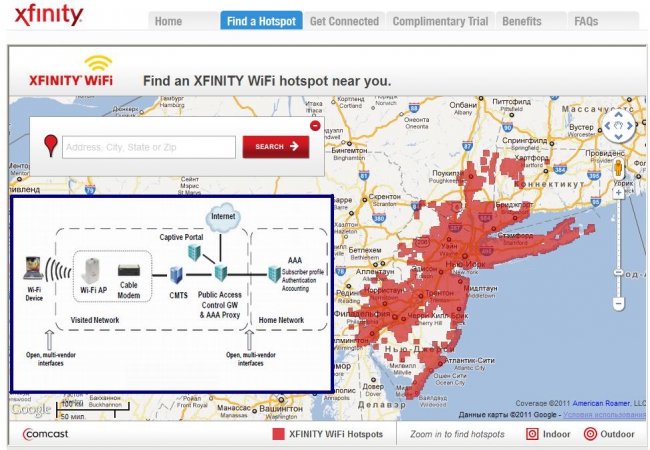Click the red map pin icon

[51, 145]
